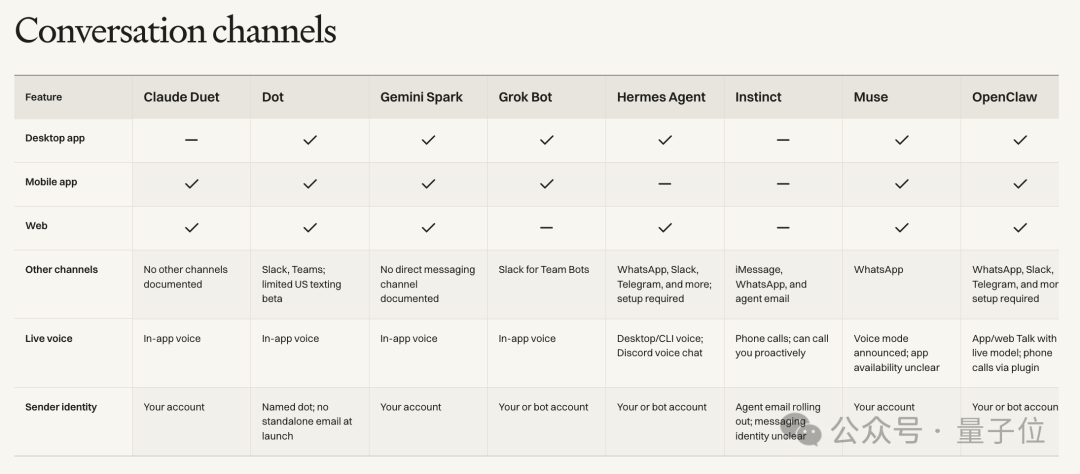The height and width of the screenshot is (474, 1080).
Task: Click the Hermes Agent column header
Action: point(661,97)
